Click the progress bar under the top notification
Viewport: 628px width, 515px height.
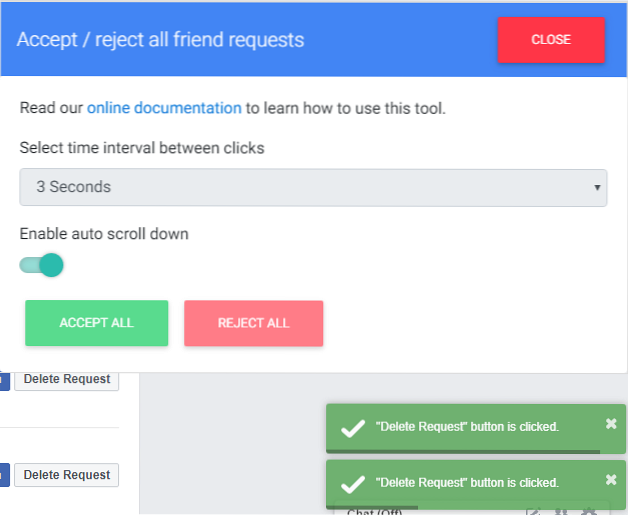tap(462, 452)
